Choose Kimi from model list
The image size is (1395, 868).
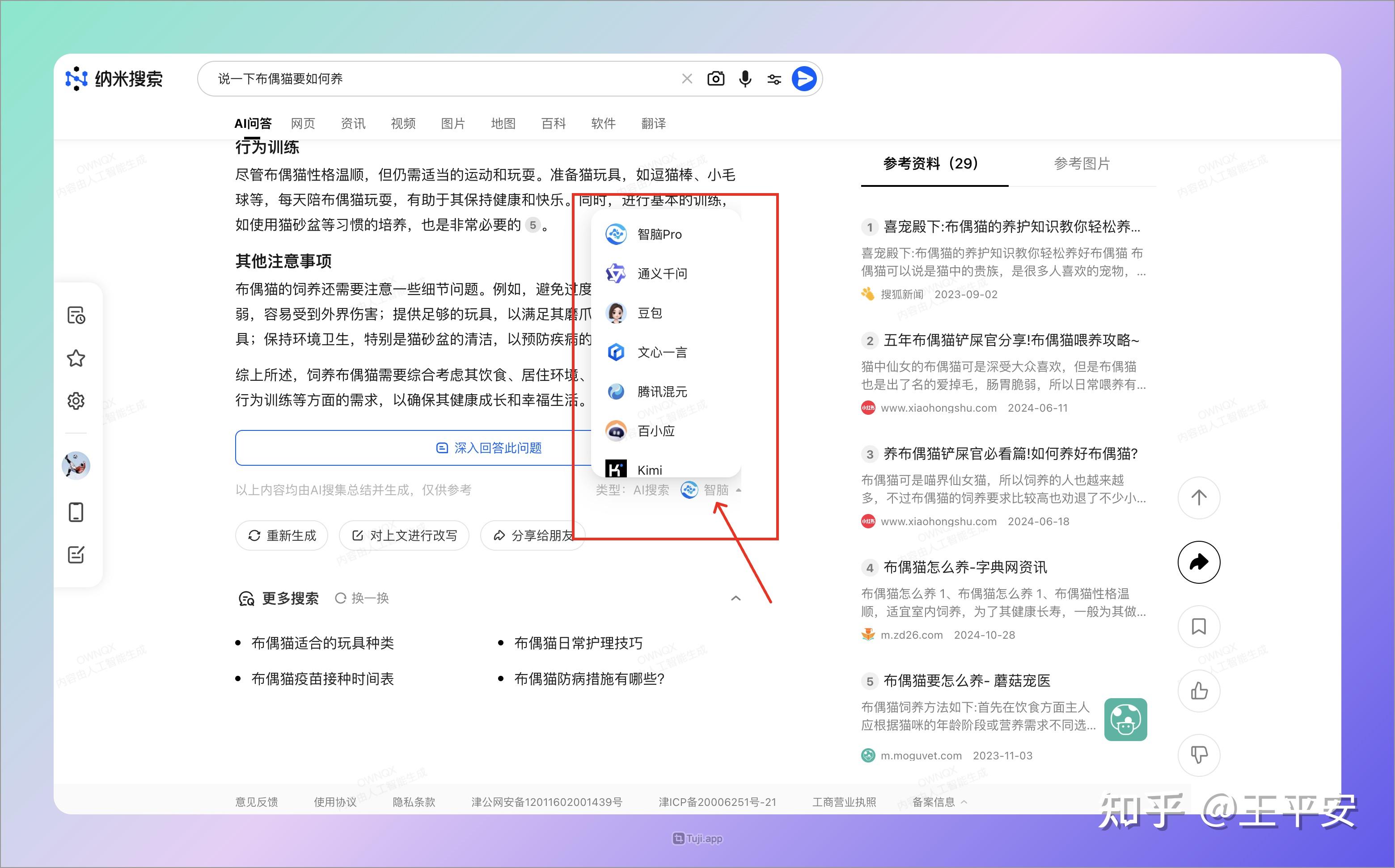point(666,469)
